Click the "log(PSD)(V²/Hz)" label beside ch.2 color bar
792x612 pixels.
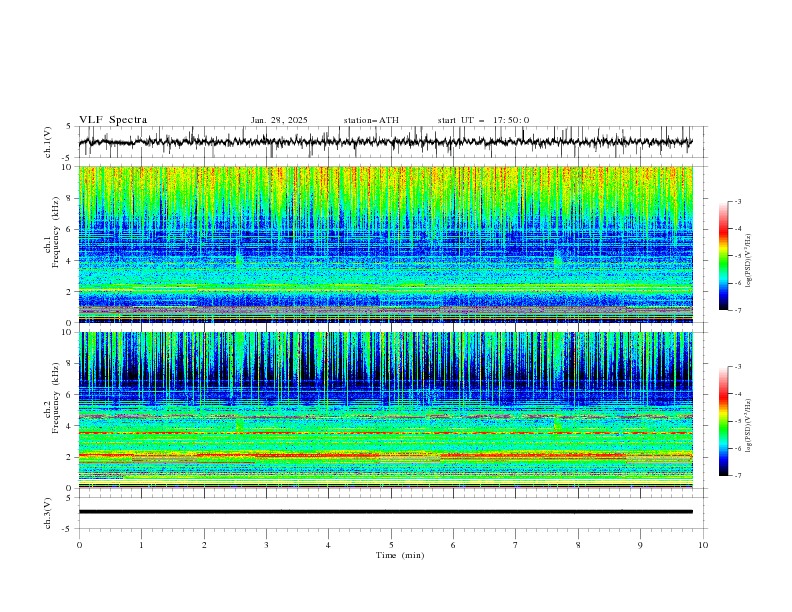pos(748,425)
